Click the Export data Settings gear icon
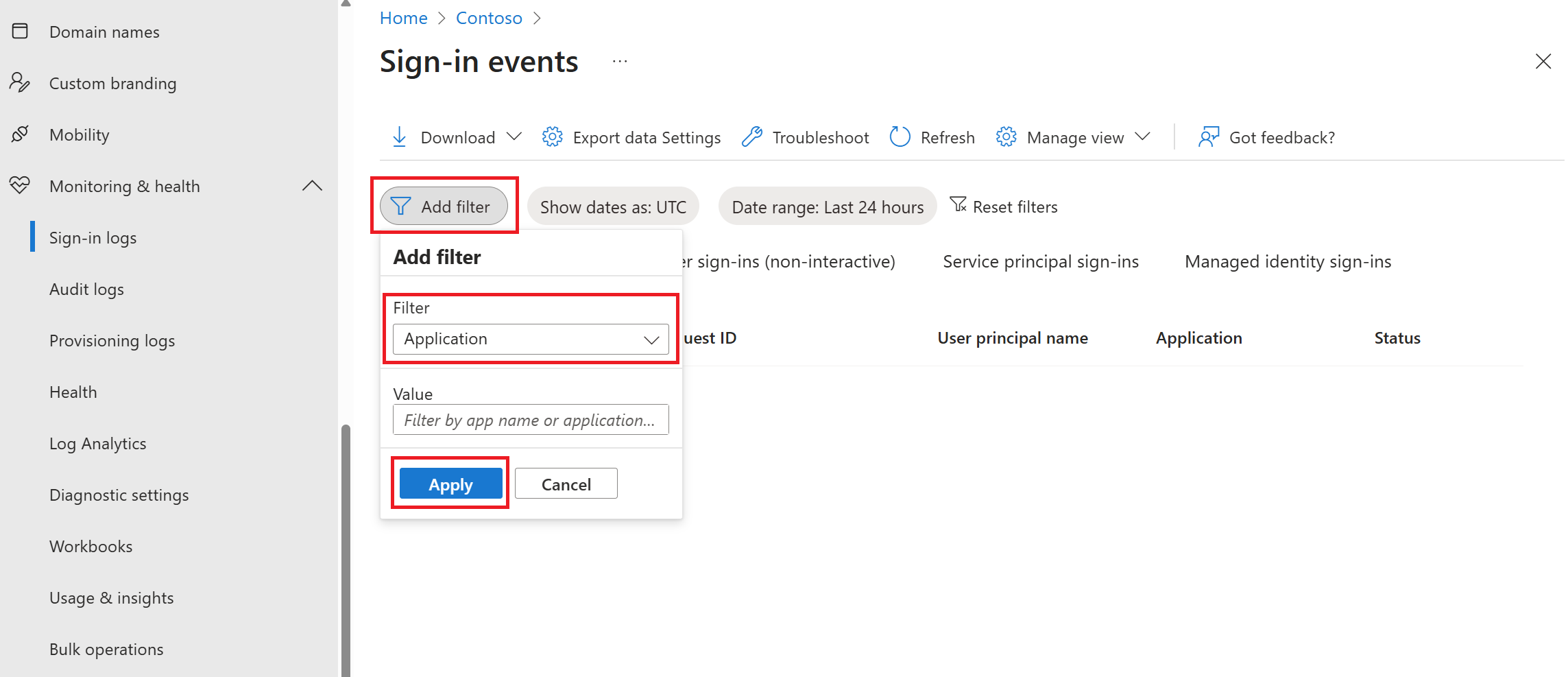Image resolution: width=1568 pixels, height=677 pixels. click(x=552, y=137)
